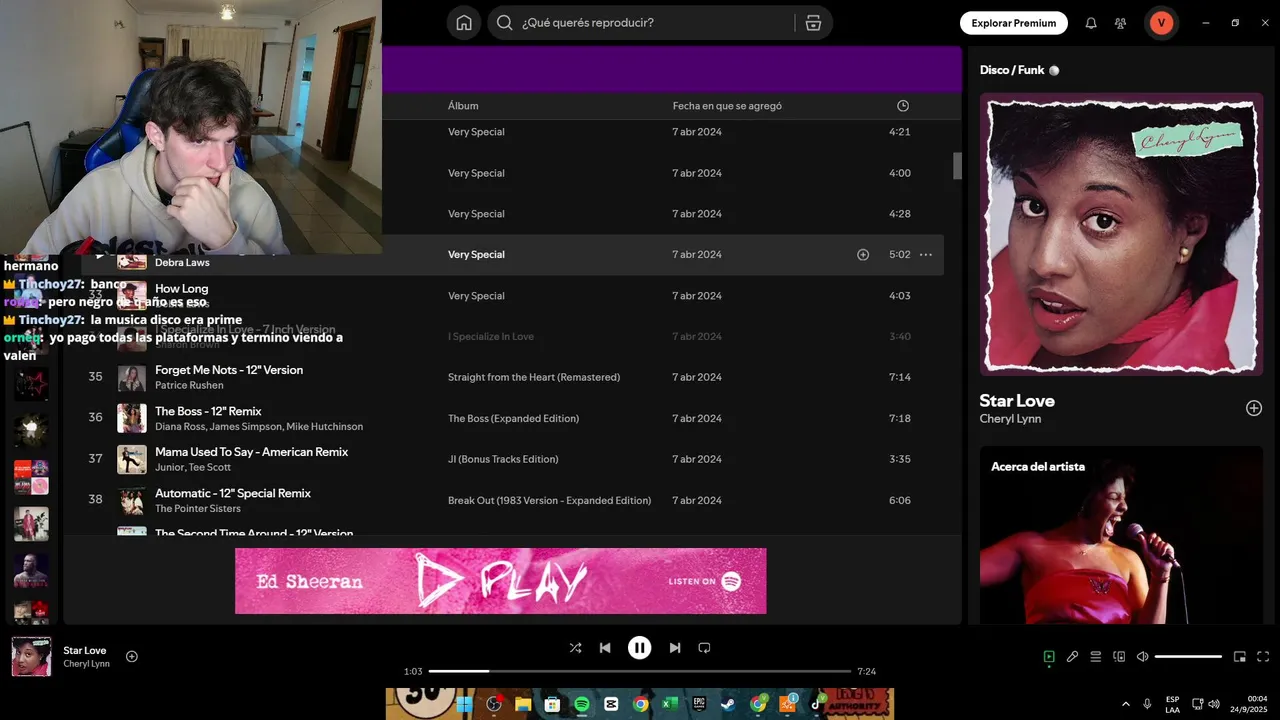Open Spotify icon in the taskbar

point(582,704)
